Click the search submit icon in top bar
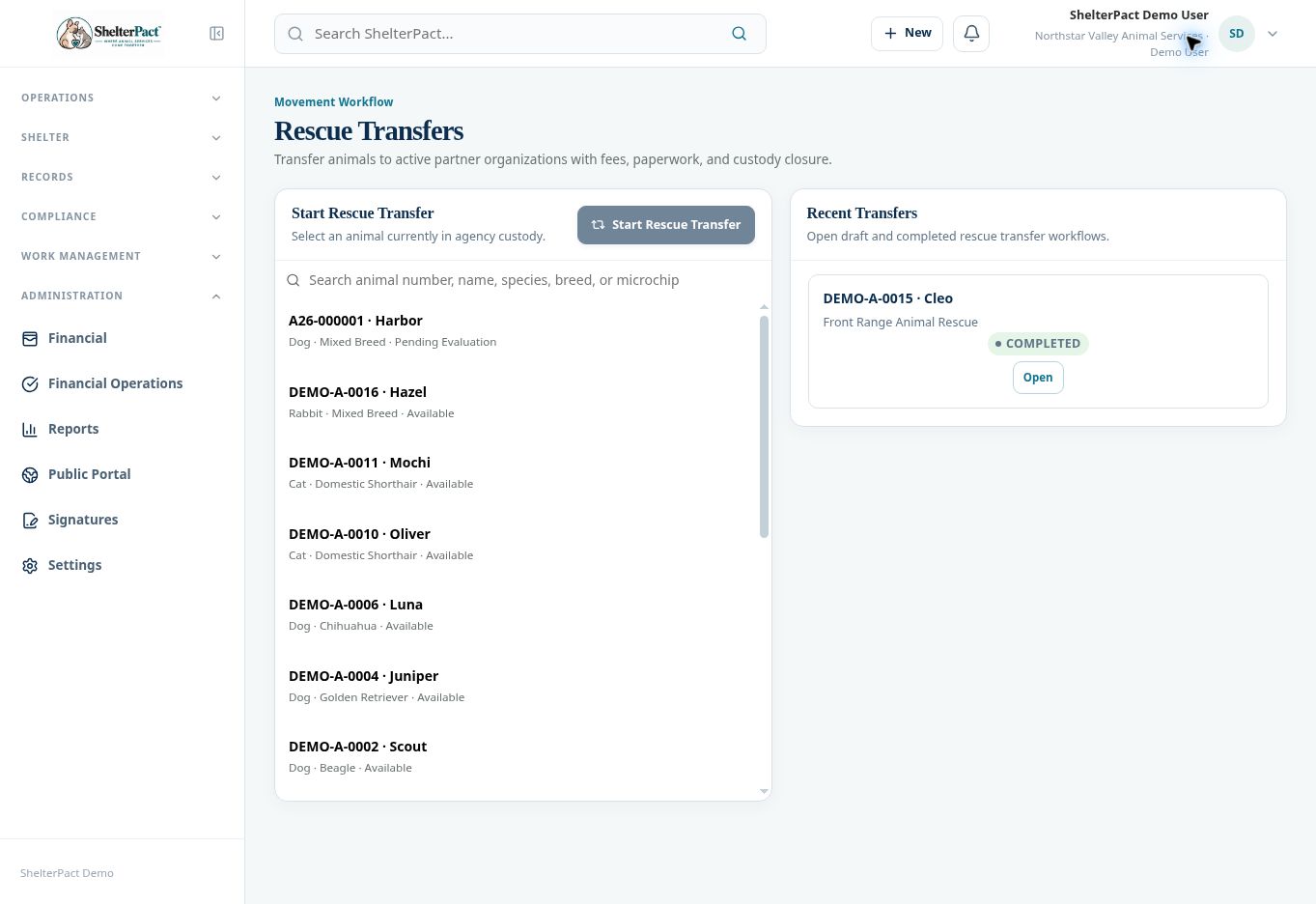The width and height of the screenshot is (1316, 904). tap(739, 34)
